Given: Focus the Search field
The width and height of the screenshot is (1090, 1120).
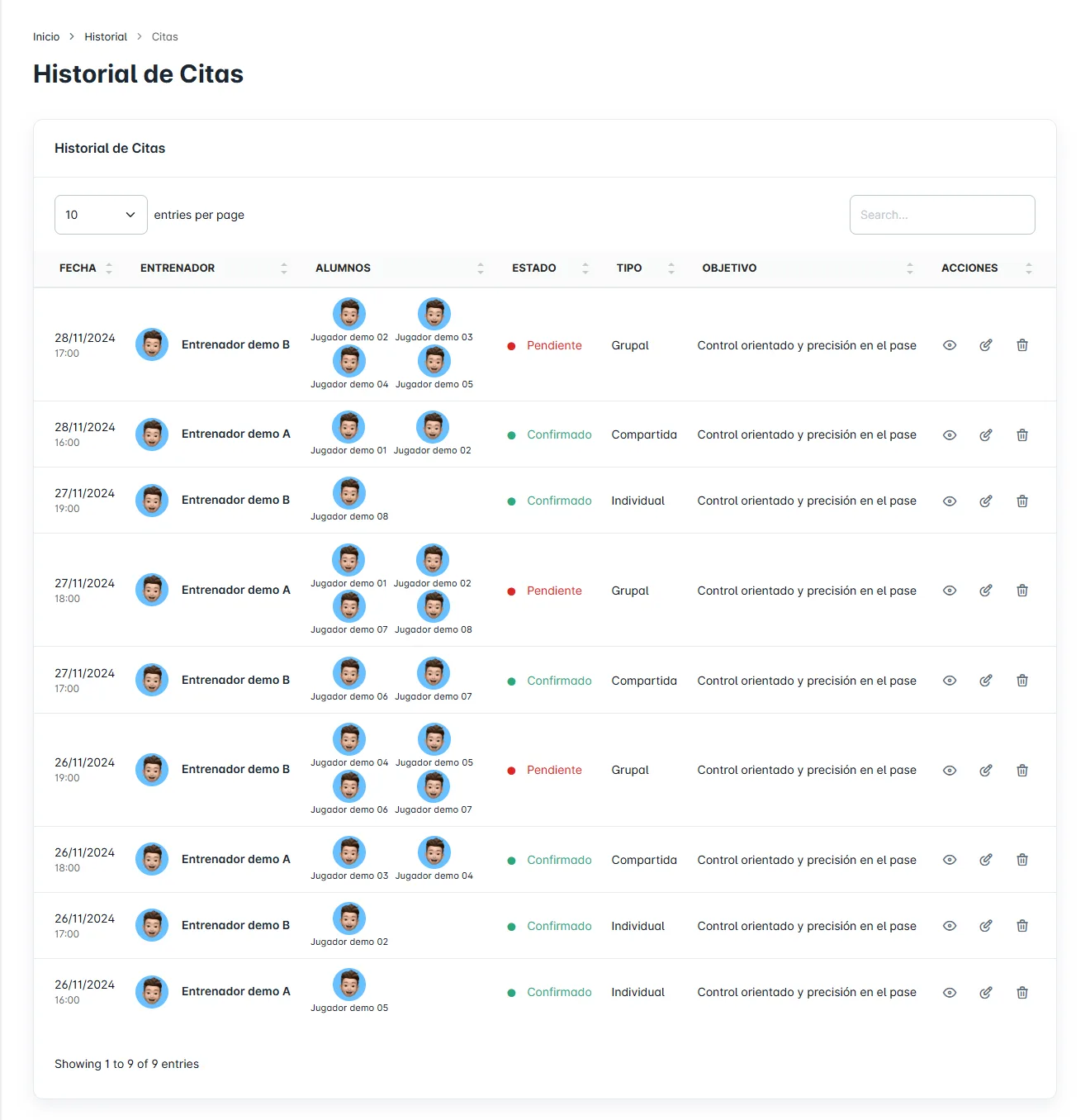Looking at the screenshot, I should pyautogui.click(x=942, y=215).
